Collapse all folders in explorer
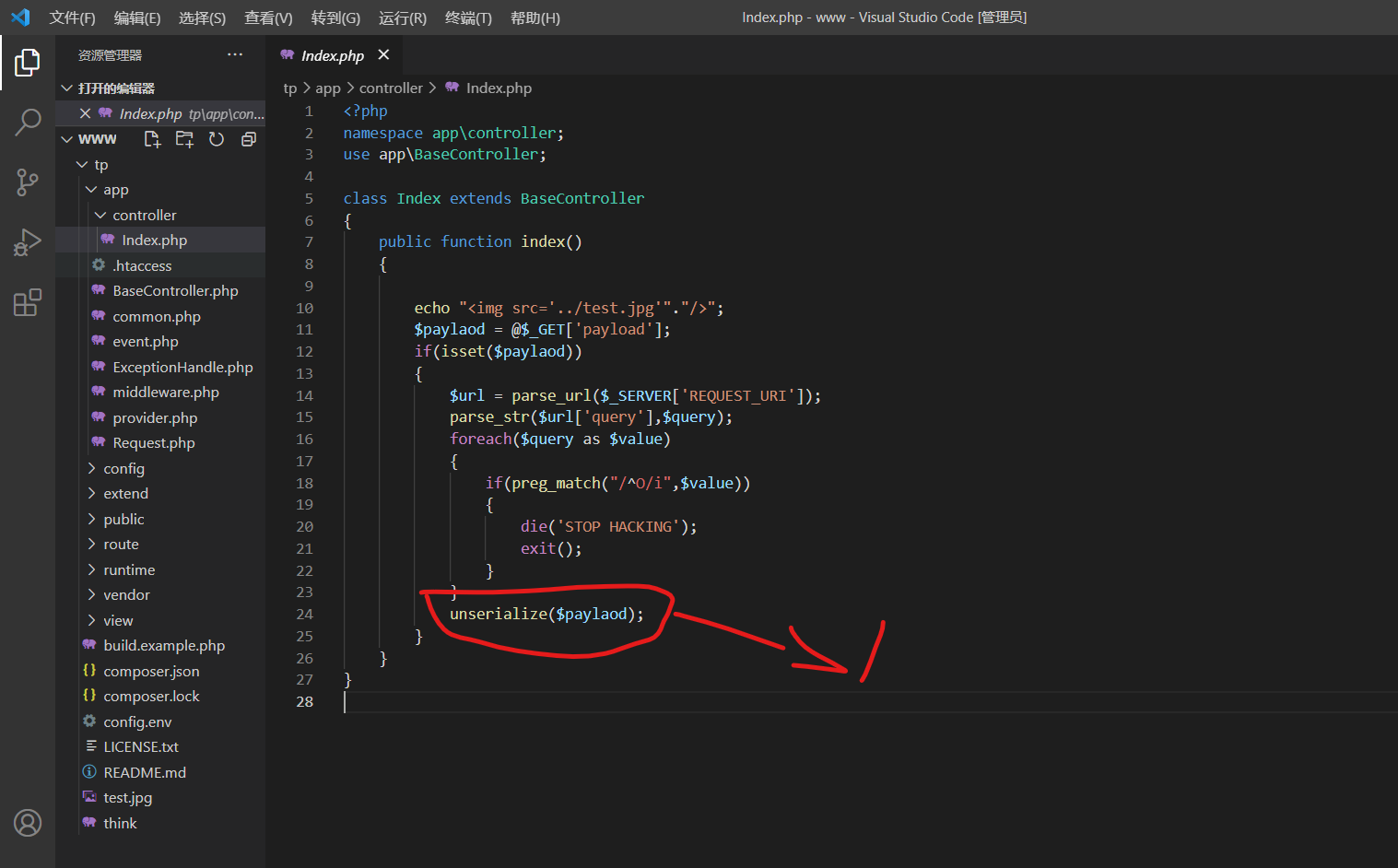Image resolution: width=1398 pixels, height=868 pixels. 248,139
